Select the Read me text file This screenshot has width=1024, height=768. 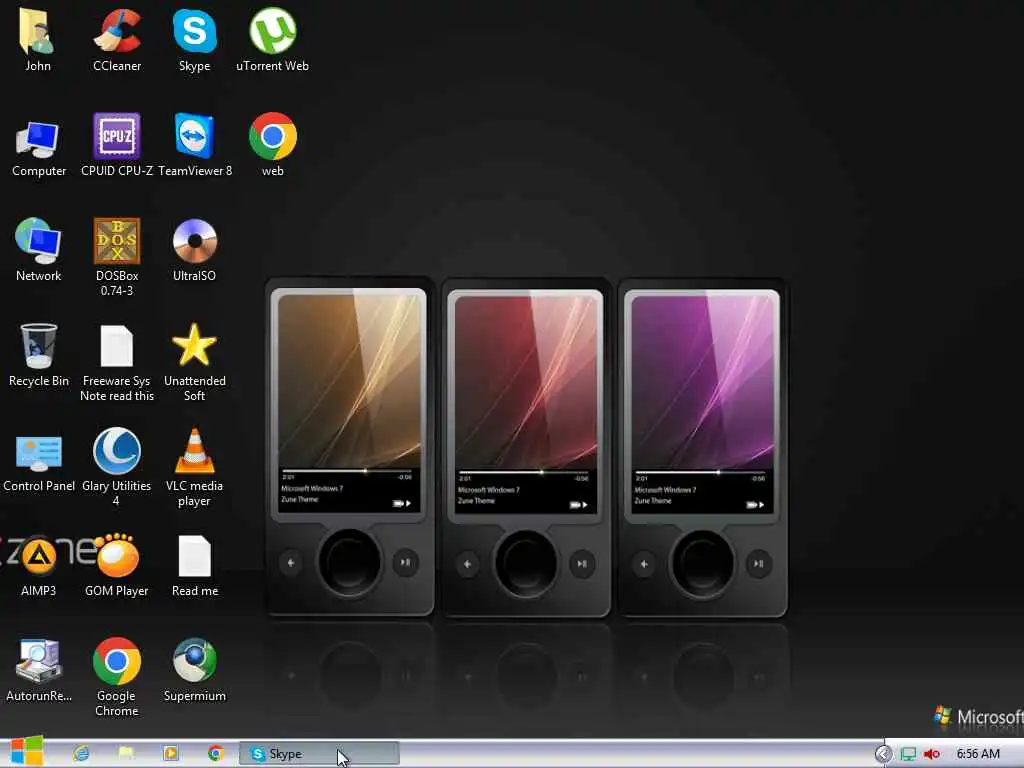[195, 566]
